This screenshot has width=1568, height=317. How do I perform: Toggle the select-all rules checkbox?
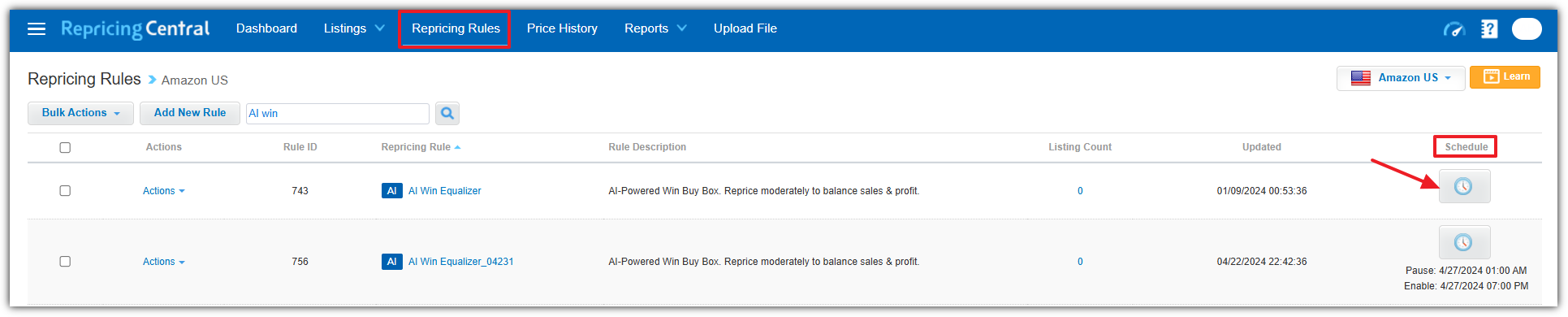pyautogui.click(x=65, y=148)
